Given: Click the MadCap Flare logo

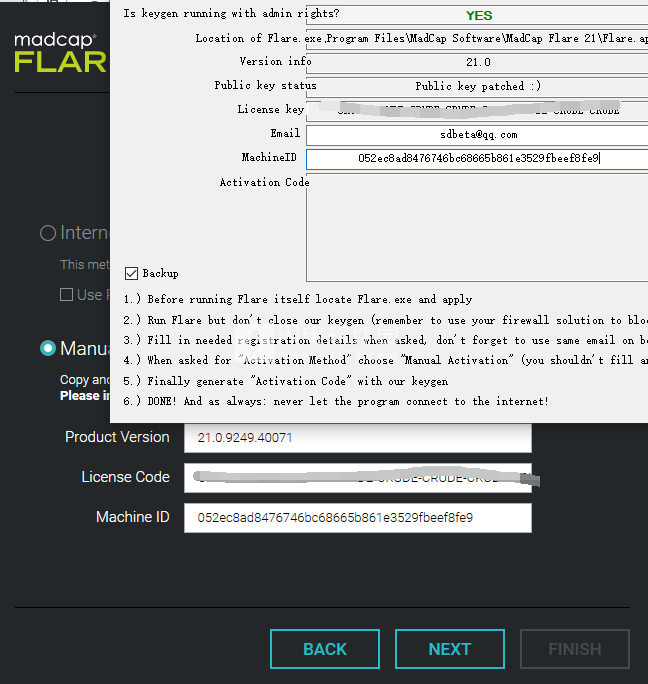Looking at the screenshot, I should pos(60,53).
